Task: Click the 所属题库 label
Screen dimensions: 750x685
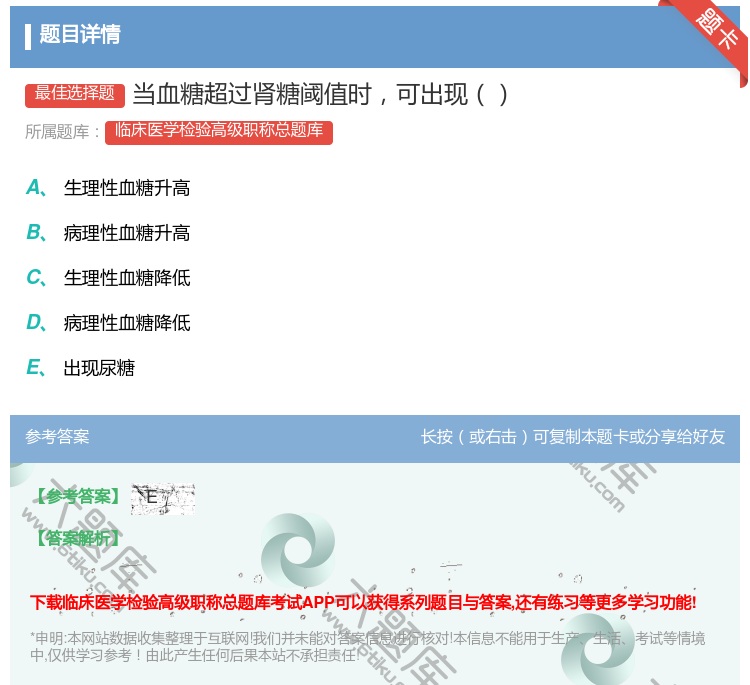Action: click(x=63, y=132)
